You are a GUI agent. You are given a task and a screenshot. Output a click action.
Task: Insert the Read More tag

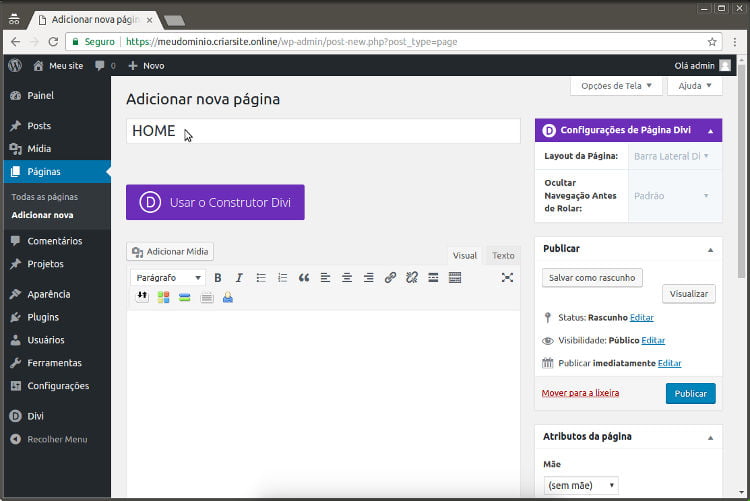(433, 277)
